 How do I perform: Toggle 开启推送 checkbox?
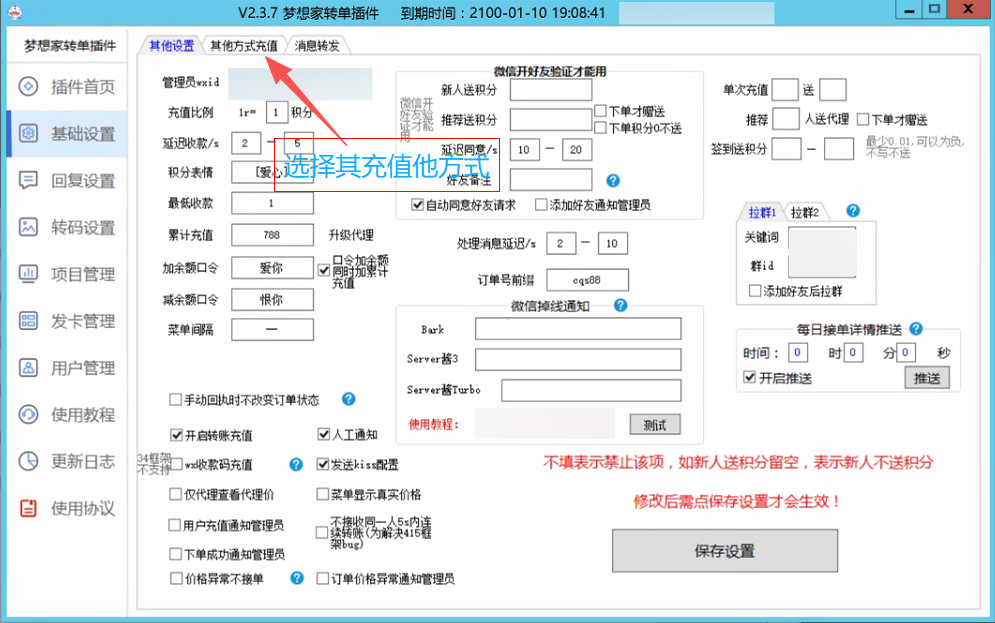(750, 378)
